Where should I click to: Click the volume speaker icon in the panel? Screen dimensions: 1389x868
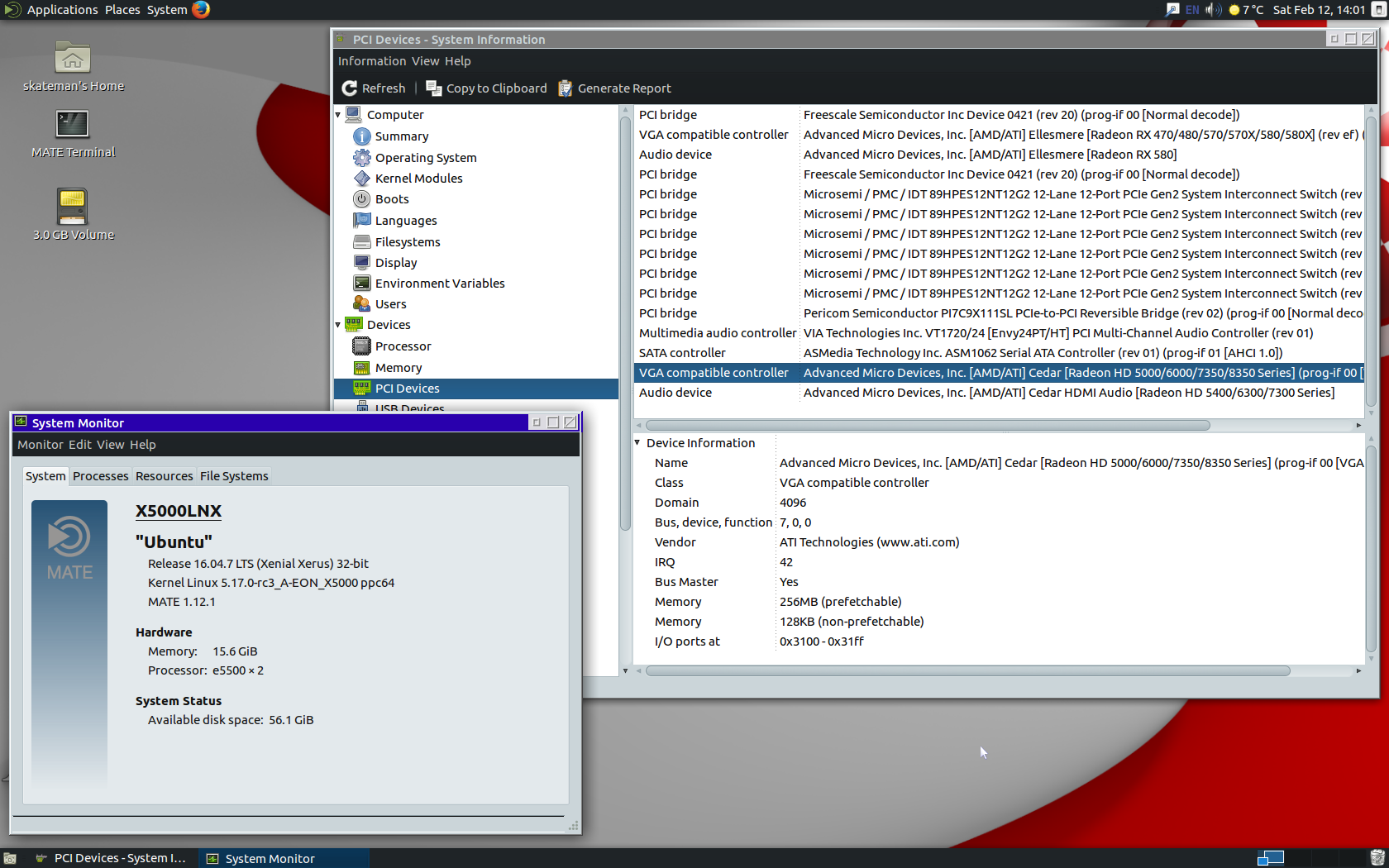coord(1213,10)
